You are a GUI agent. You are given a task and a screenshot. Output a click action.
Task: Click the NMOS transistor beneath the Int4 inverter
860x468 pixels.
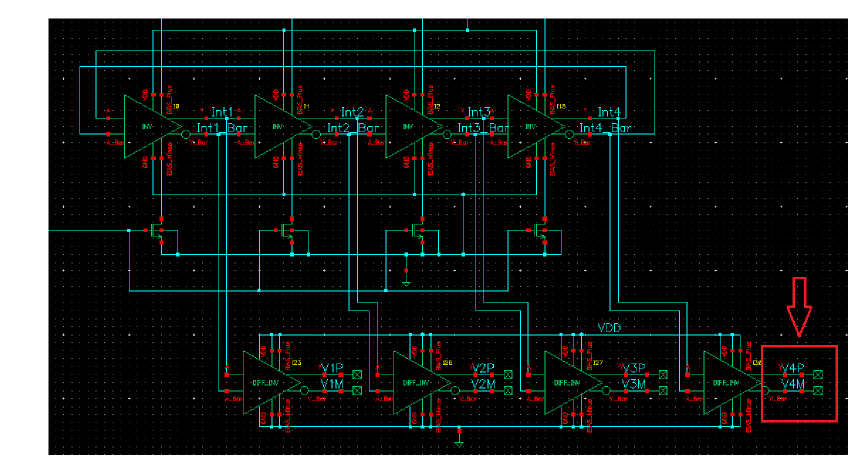(541, 231)
